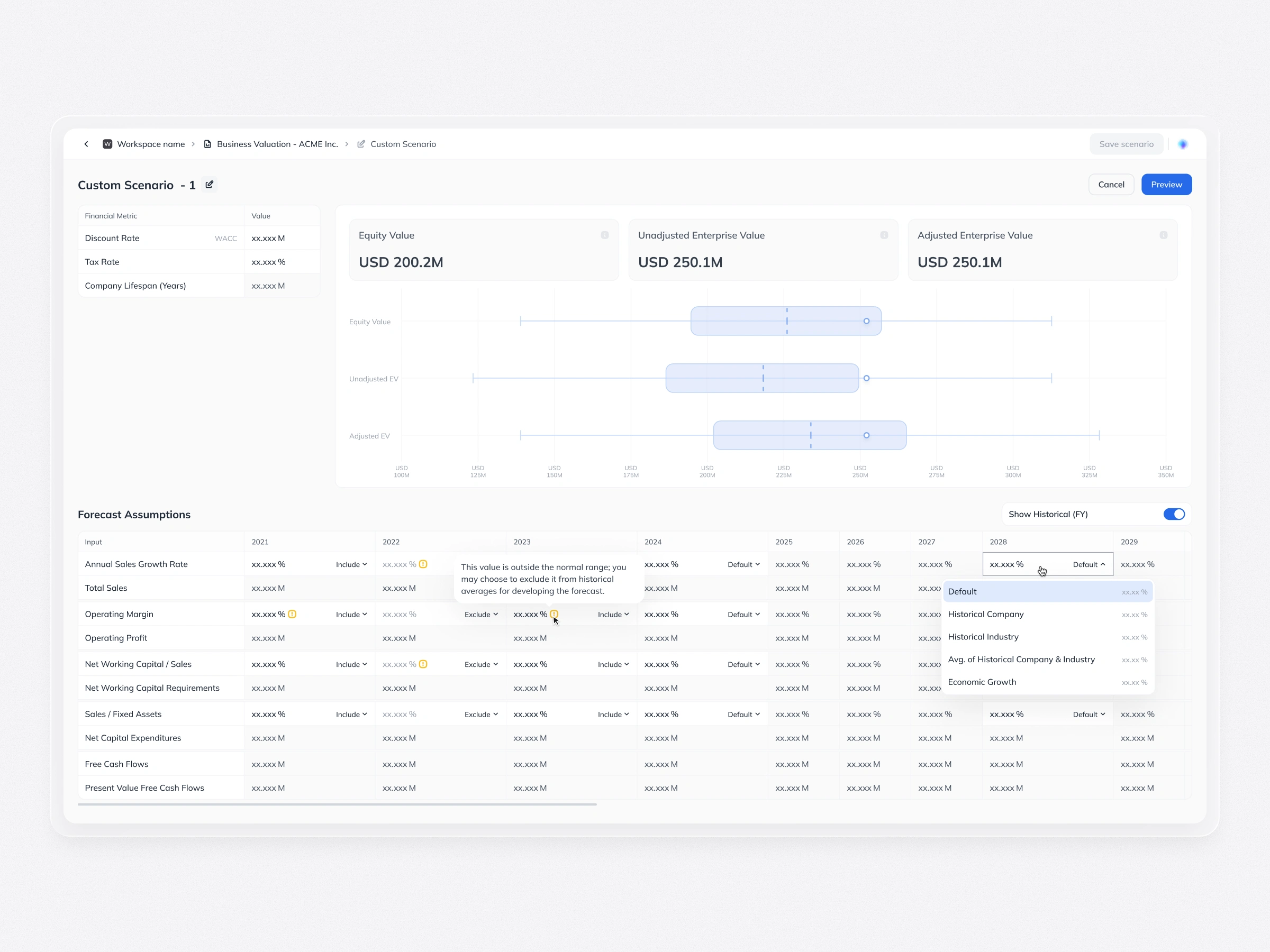
Task: Click the 2023 Operating Margin warning icon
Action: coord(554,614)
